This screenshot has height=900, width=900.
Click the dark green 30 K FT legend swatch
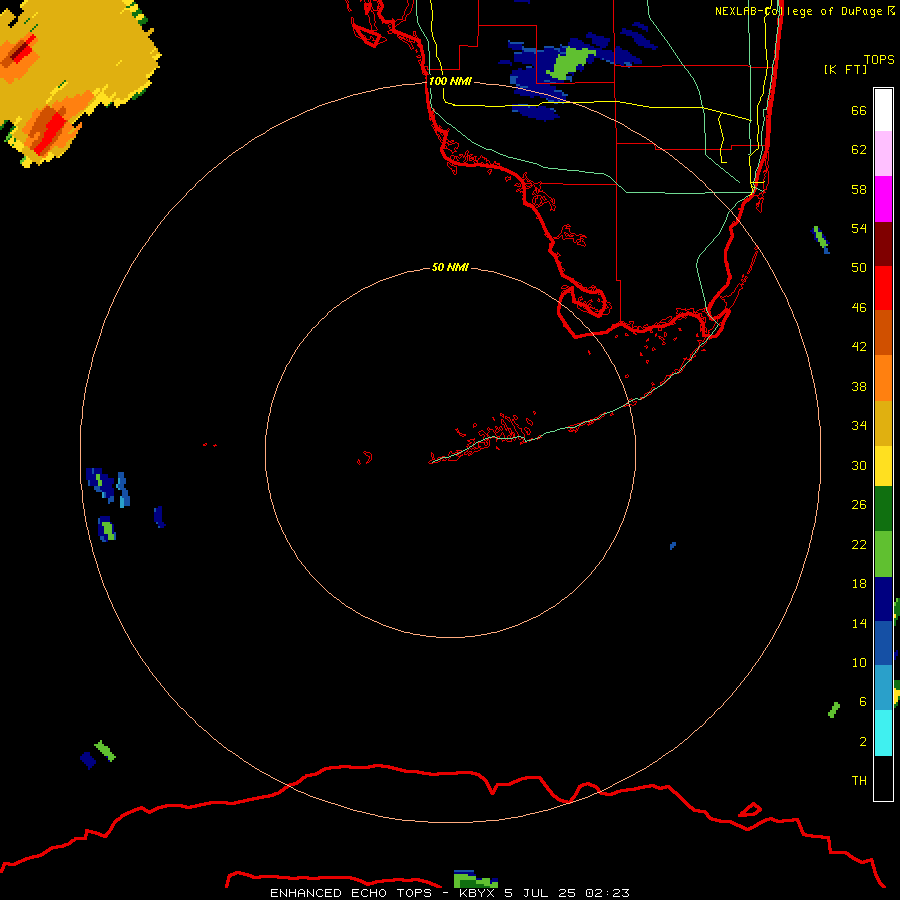[x=883, y=509]
